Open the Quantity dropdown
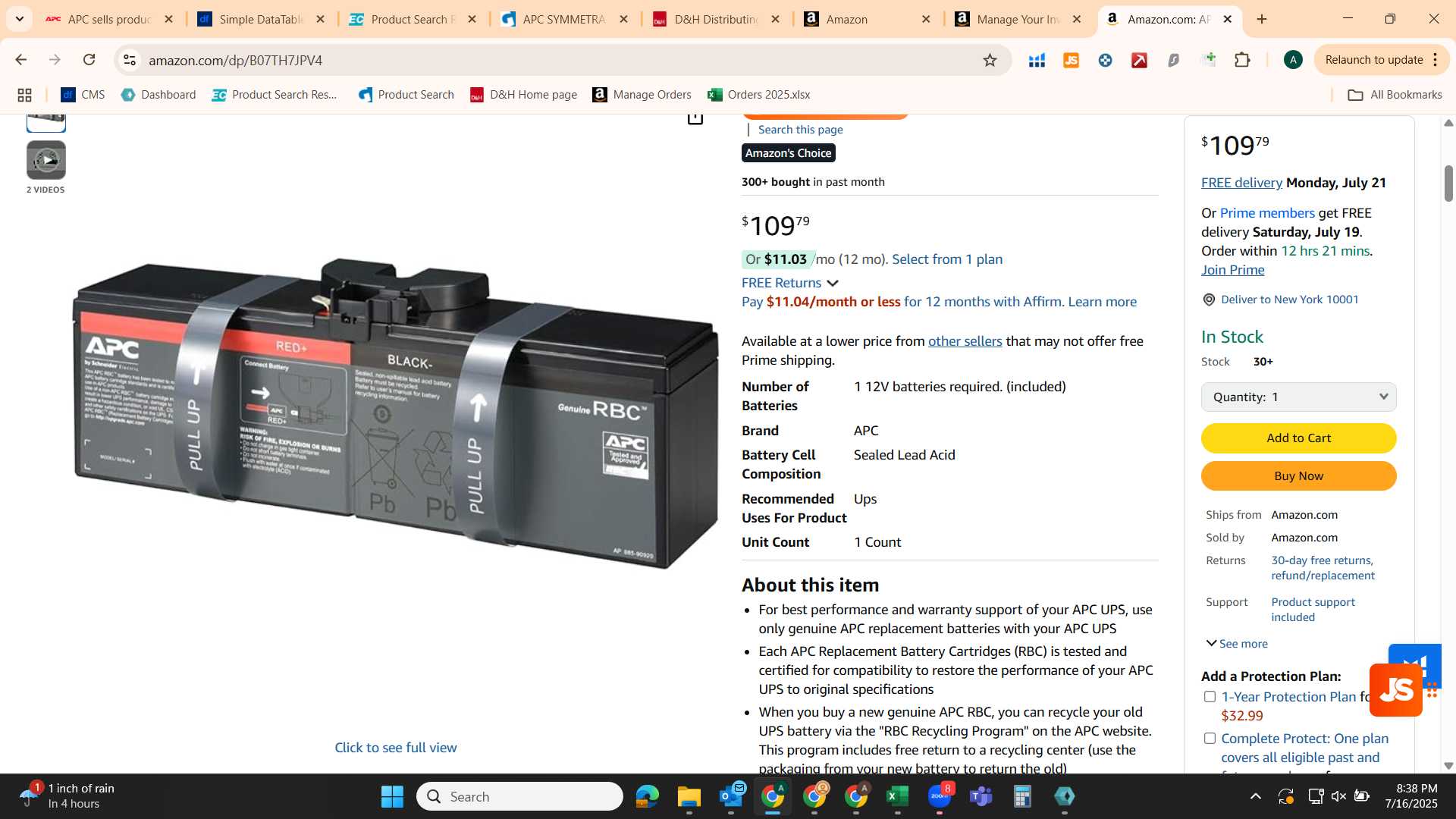Screen dimensions: 1456x819 click(x=1298, y=397)
